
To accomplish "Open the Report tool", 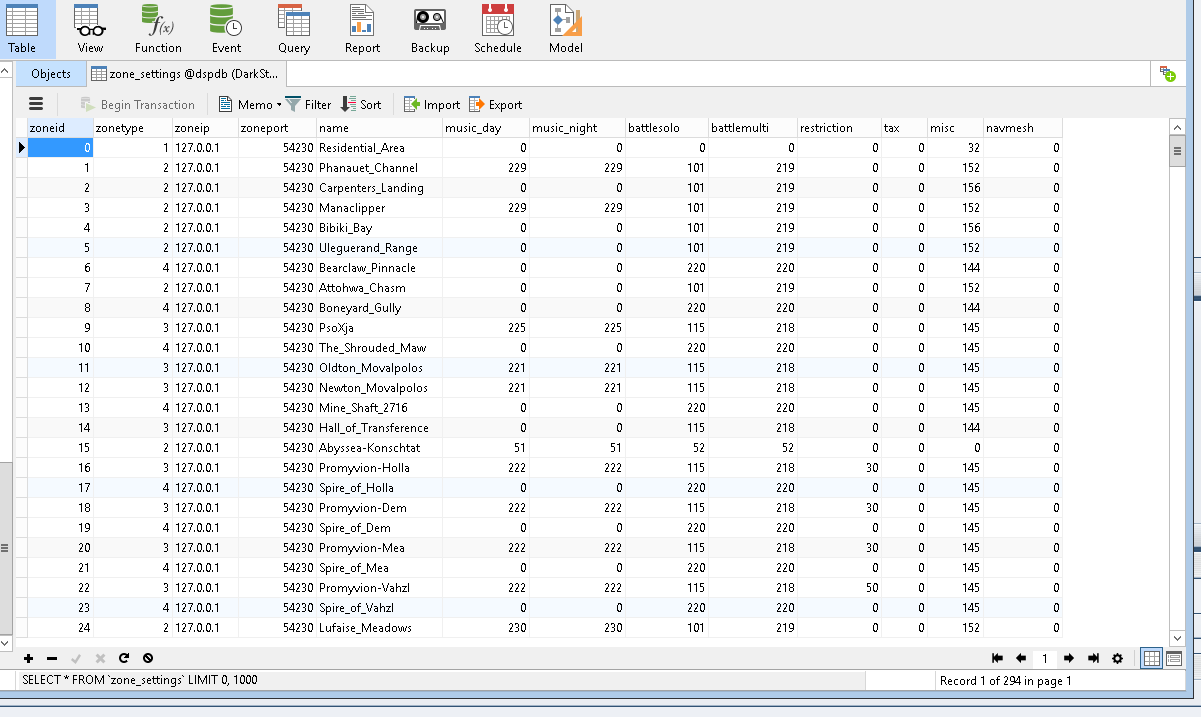I will click(x=362, y=28).
